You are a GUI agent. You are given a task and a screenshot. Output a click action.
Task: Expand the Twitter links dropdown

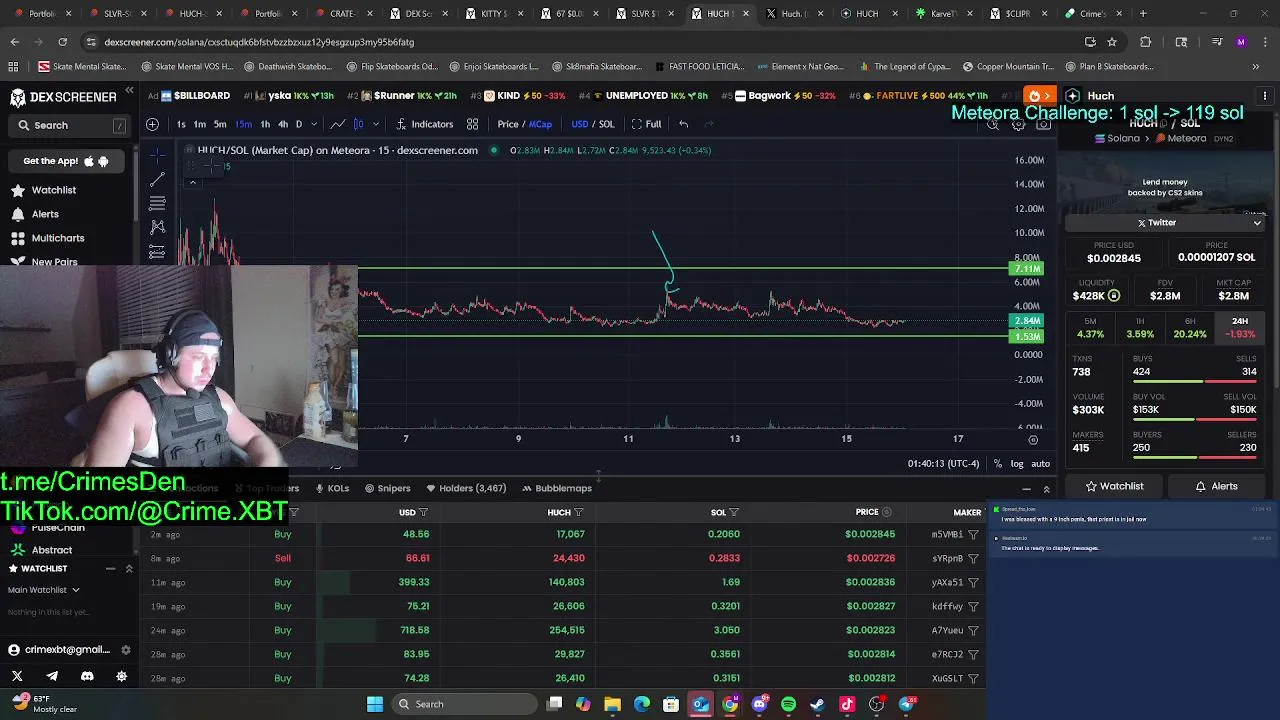pos(1257,223)
